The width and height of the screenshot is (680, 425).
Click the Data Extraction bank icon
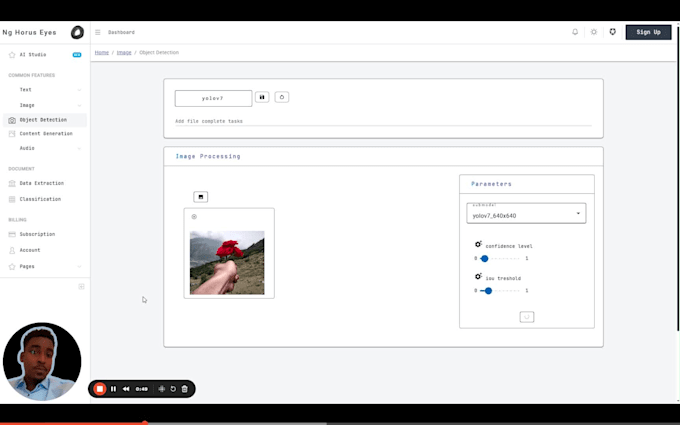tap(12, 183)
